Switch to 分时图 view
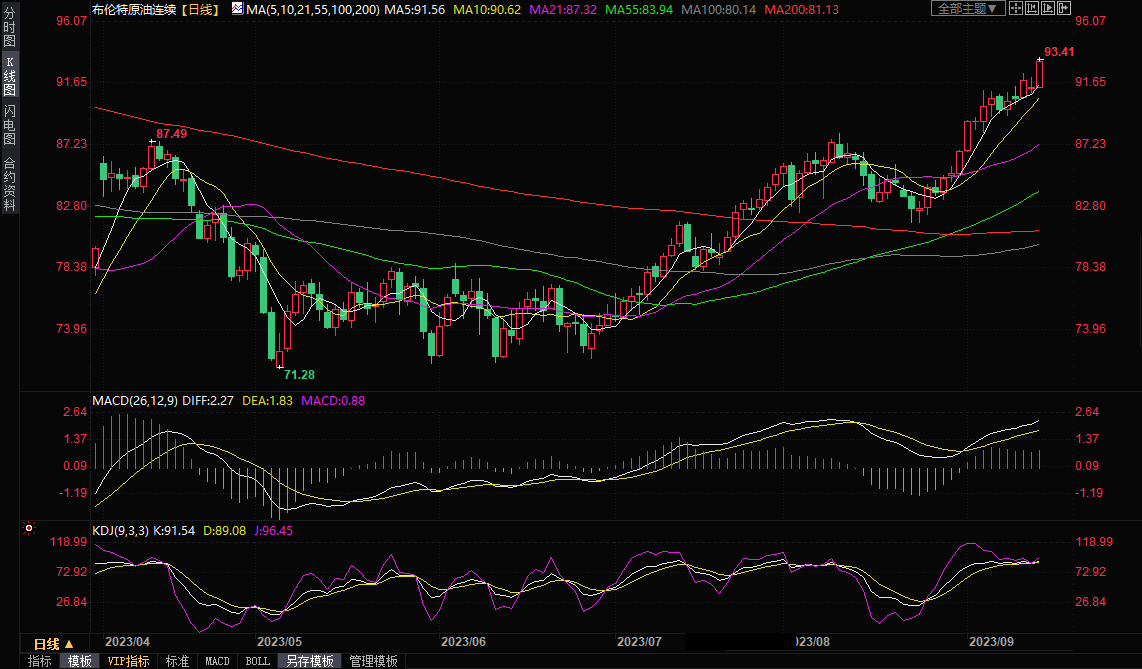This screenshot has width=1142, height=669. 10,23
